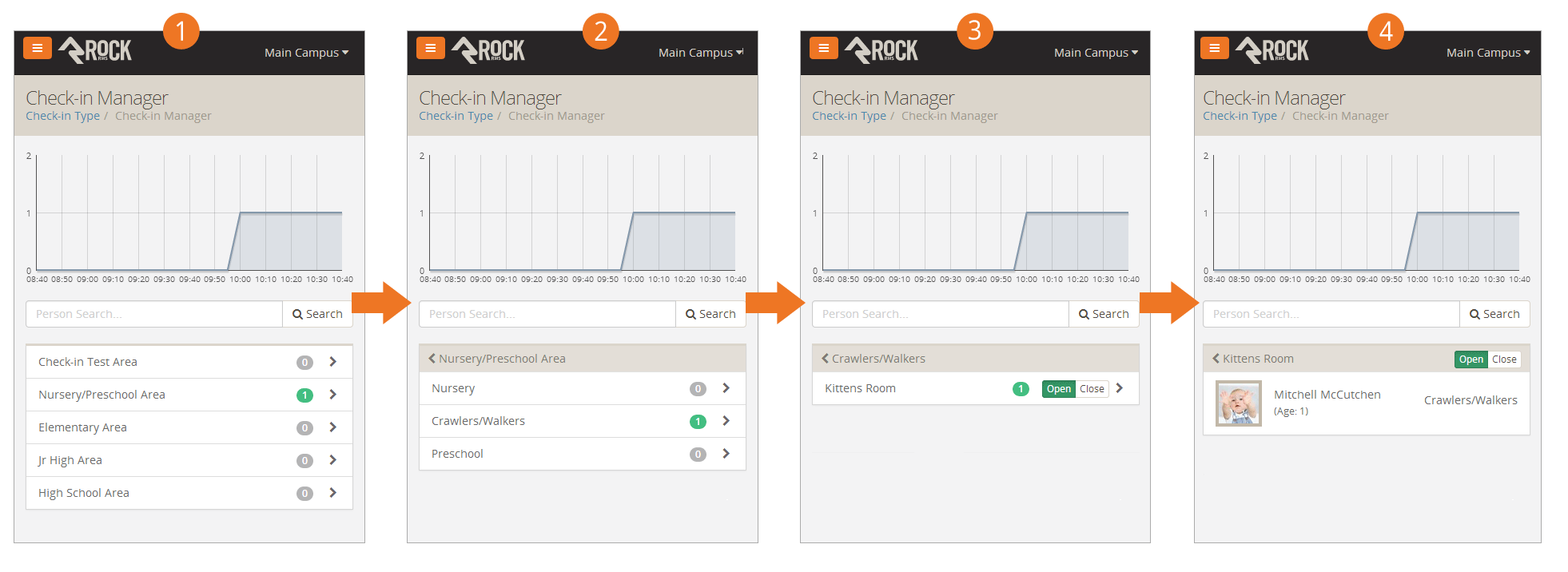Click Check-in Type breadcrumb in panel 4
Screen dimensions: 1568x572
coord(1240,116)
